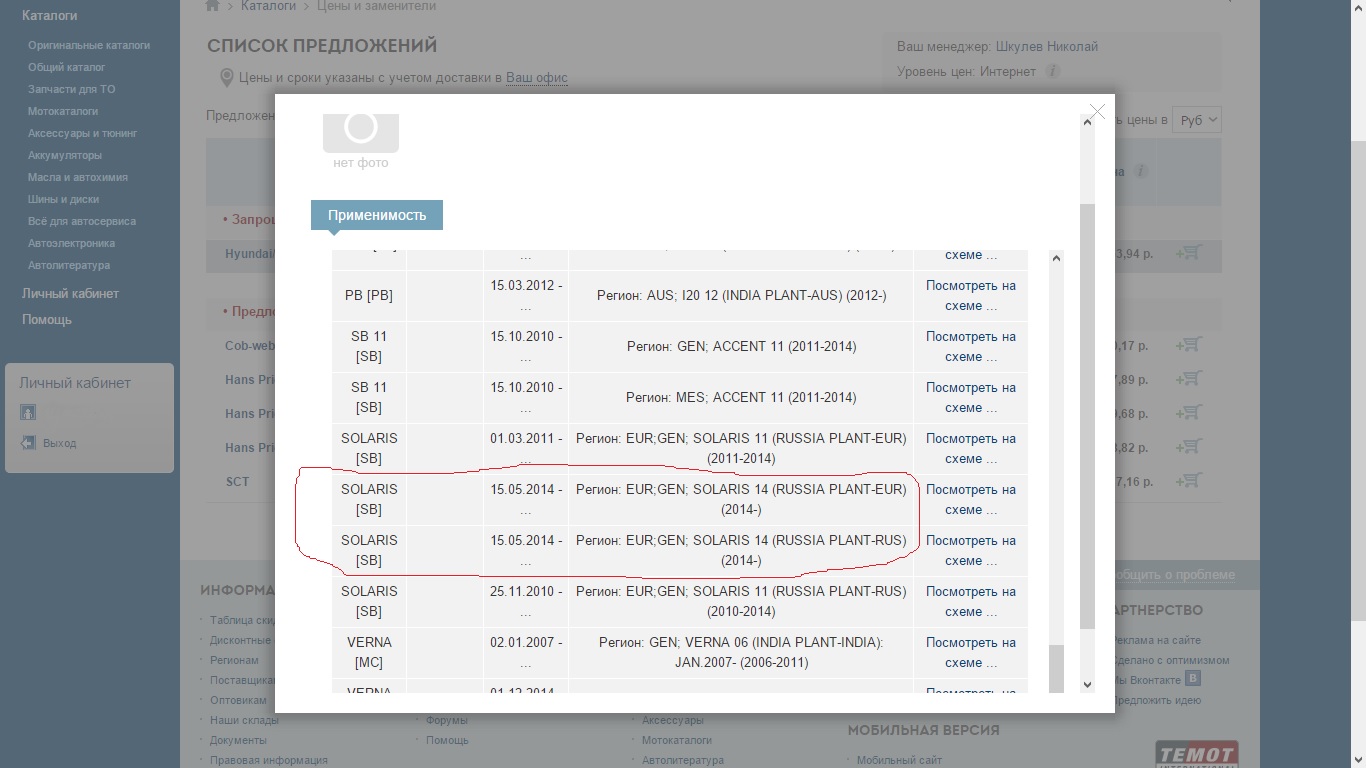Add the Cob-web offer to cart
Screen dimensions: 1366x768
coord(1188,345)
